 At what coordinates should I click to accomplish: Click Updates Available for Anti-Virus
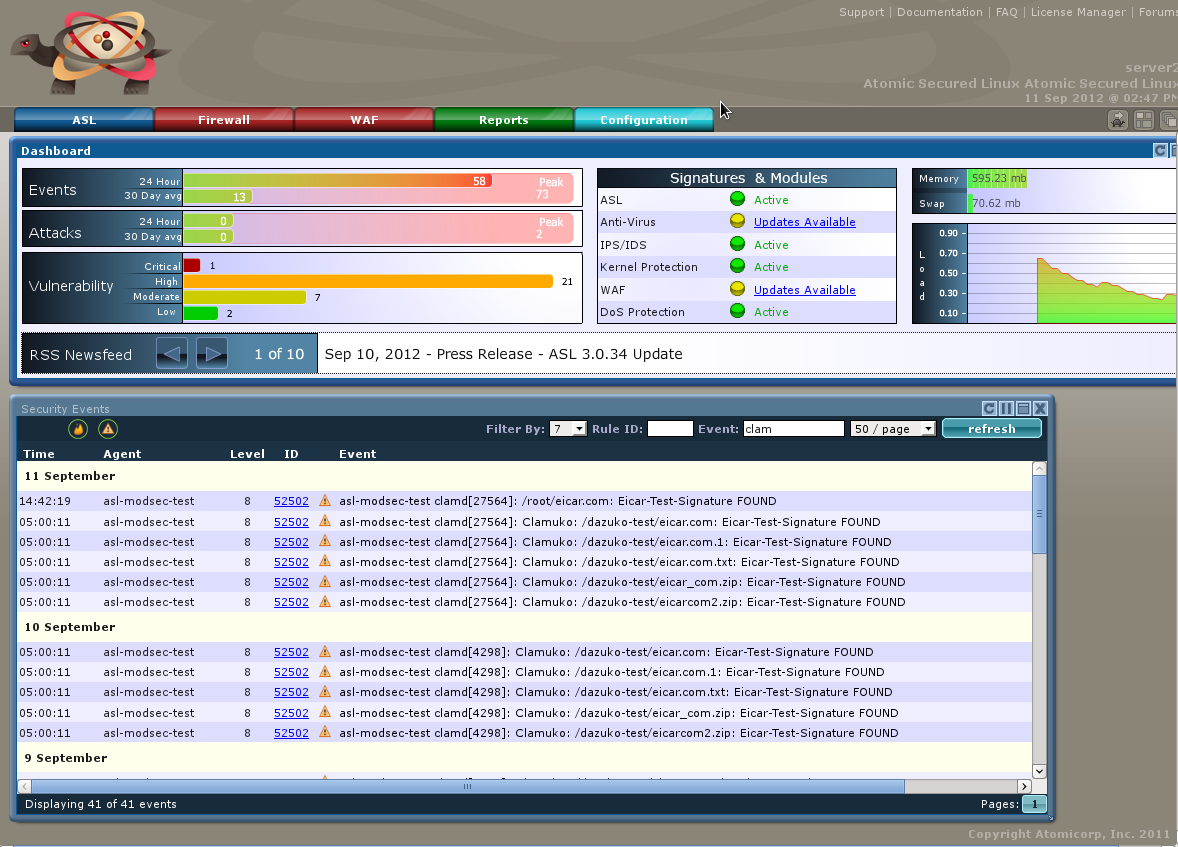point(805,222)
